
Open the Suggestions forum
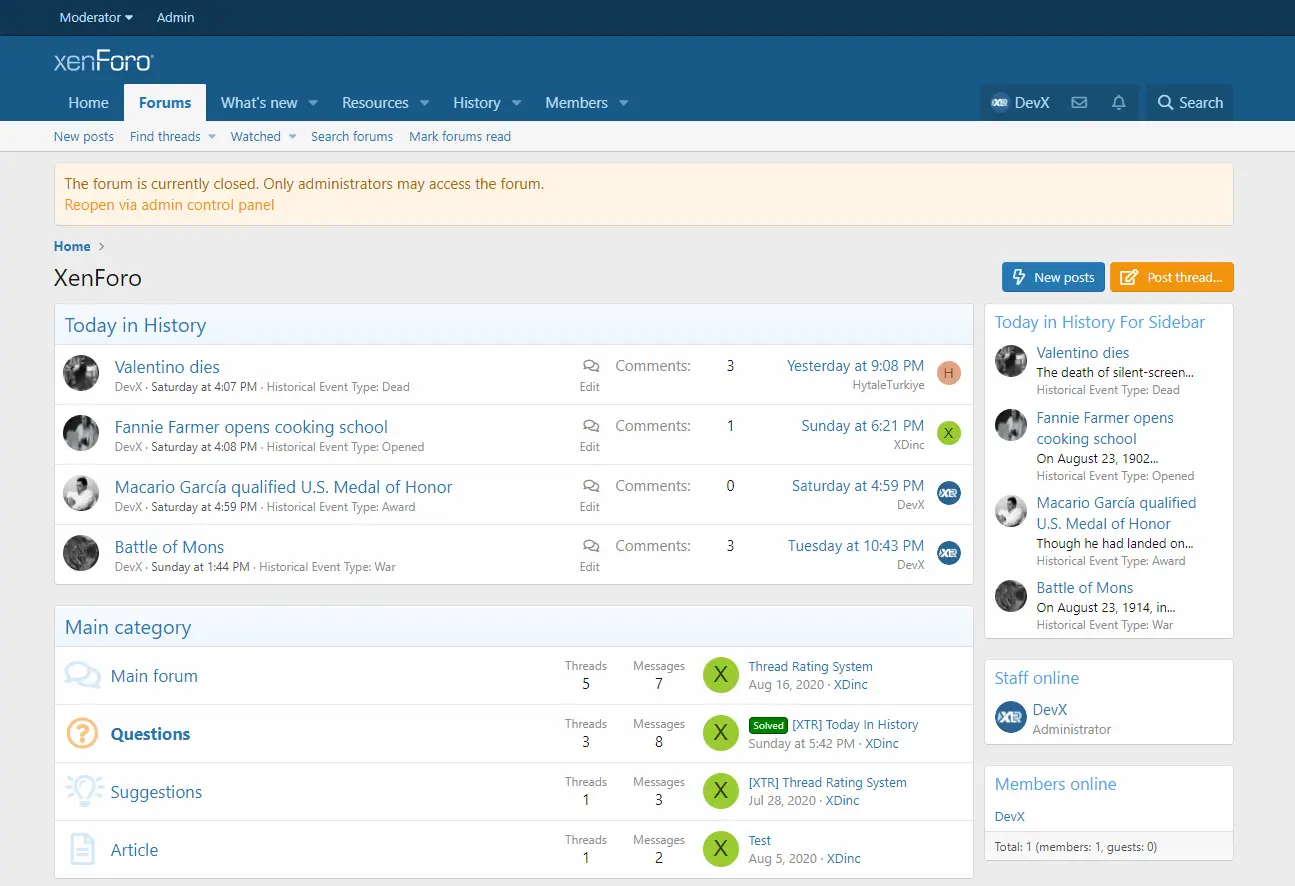pyautogui.click(x=156, y=792)
